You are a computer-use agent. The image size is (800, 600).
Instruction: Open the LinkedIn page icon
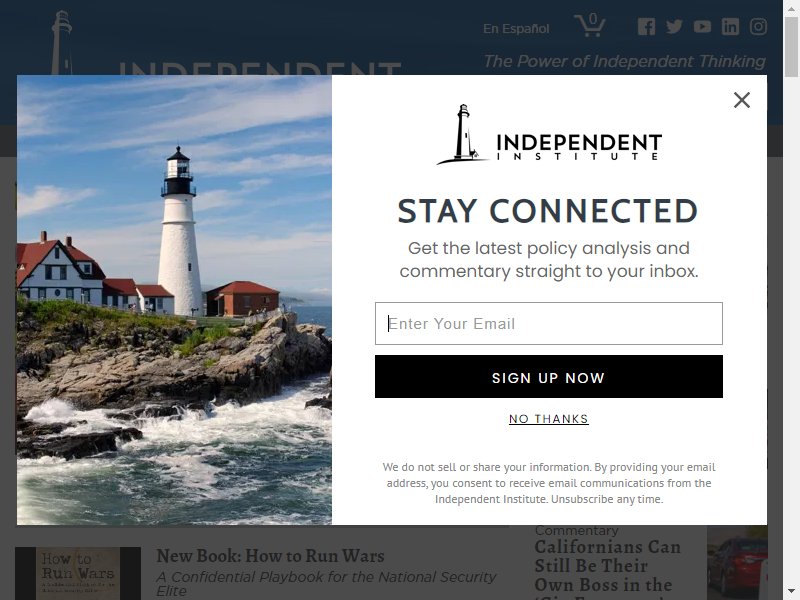point(730,27)
